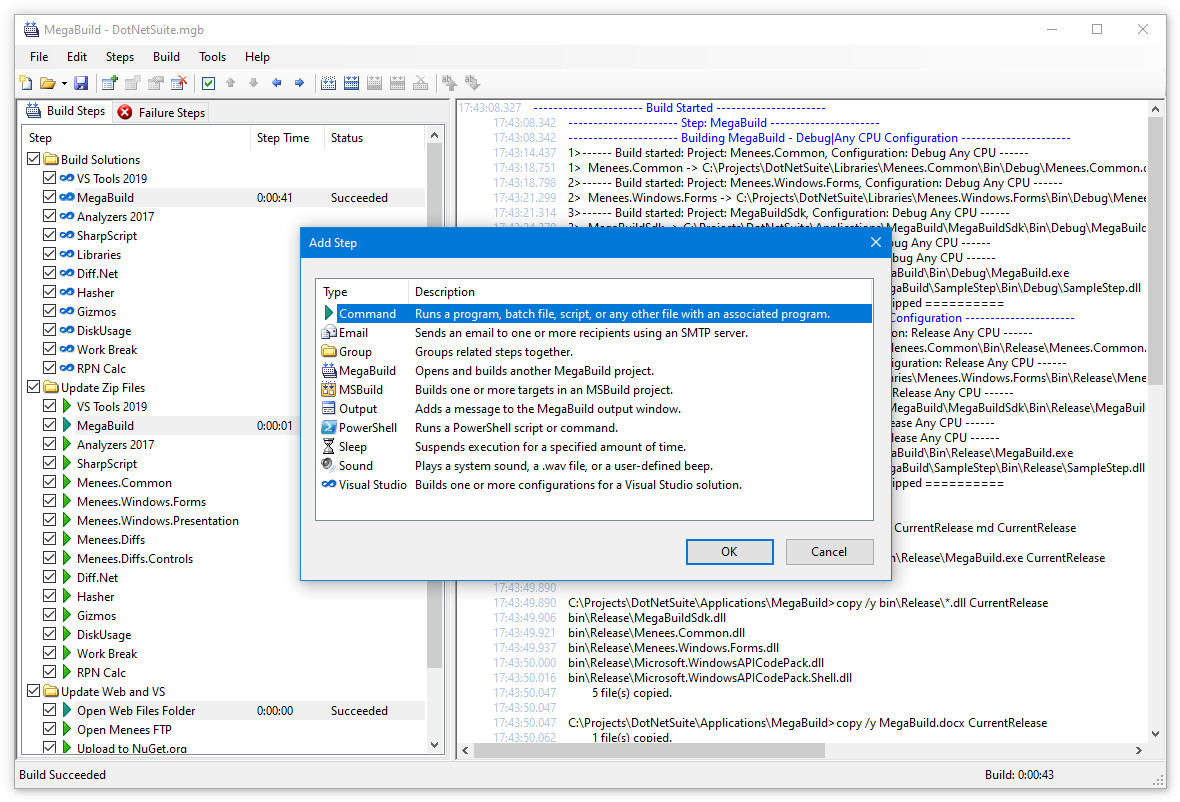Click the Save project floppy disk icon
This screenshot has width=1180, height=802.
click(x=81, y=83)
